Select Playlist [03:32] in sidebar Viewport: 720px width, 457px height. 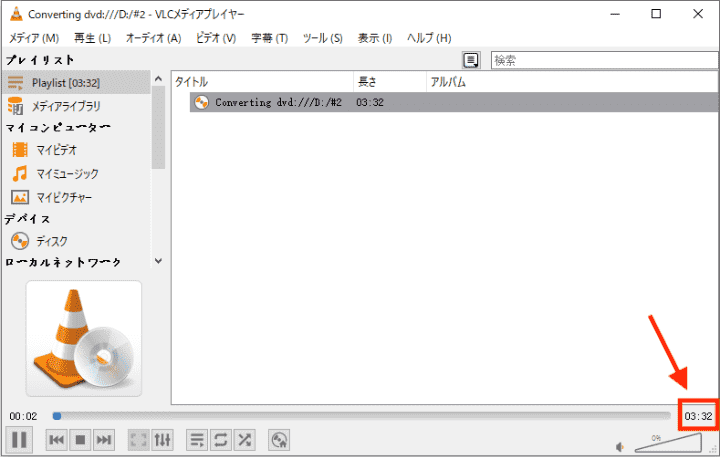tap(76, 83)
